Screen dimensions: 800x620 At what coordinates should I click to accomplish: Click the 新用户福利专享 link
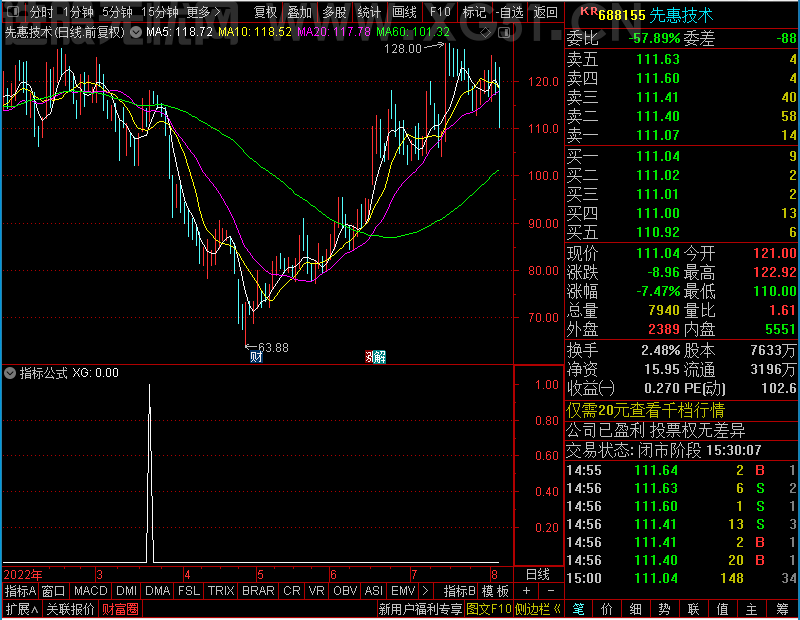click(x=420, y=609)
